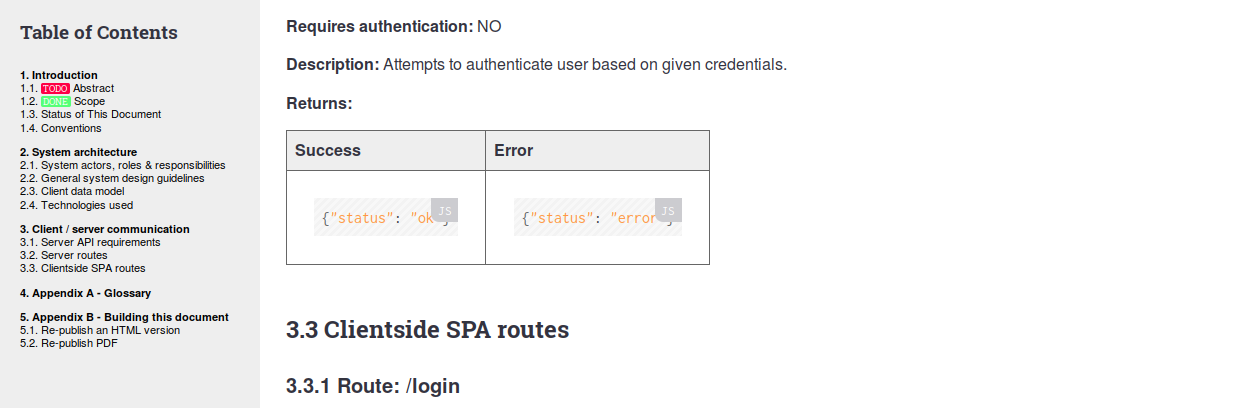This screenshot has width=1257, height=408.
Task: Click the green DONE tag beside Scope
Action: tap(55, 101)
